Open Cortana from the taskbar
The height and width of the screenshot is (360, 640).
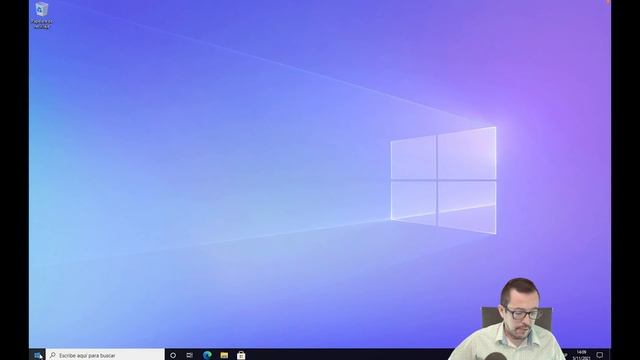click(173, 355)
